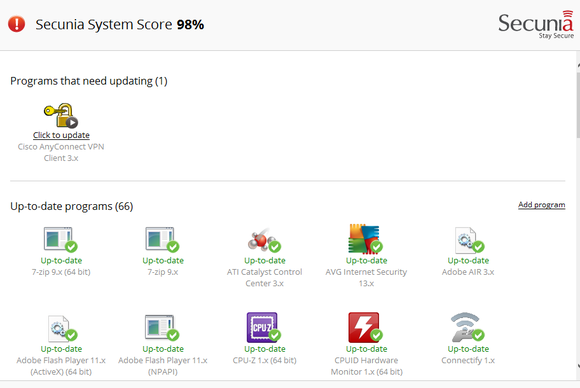
Task: Select the Adobe AIR 3.x icon
Action: 469,240
